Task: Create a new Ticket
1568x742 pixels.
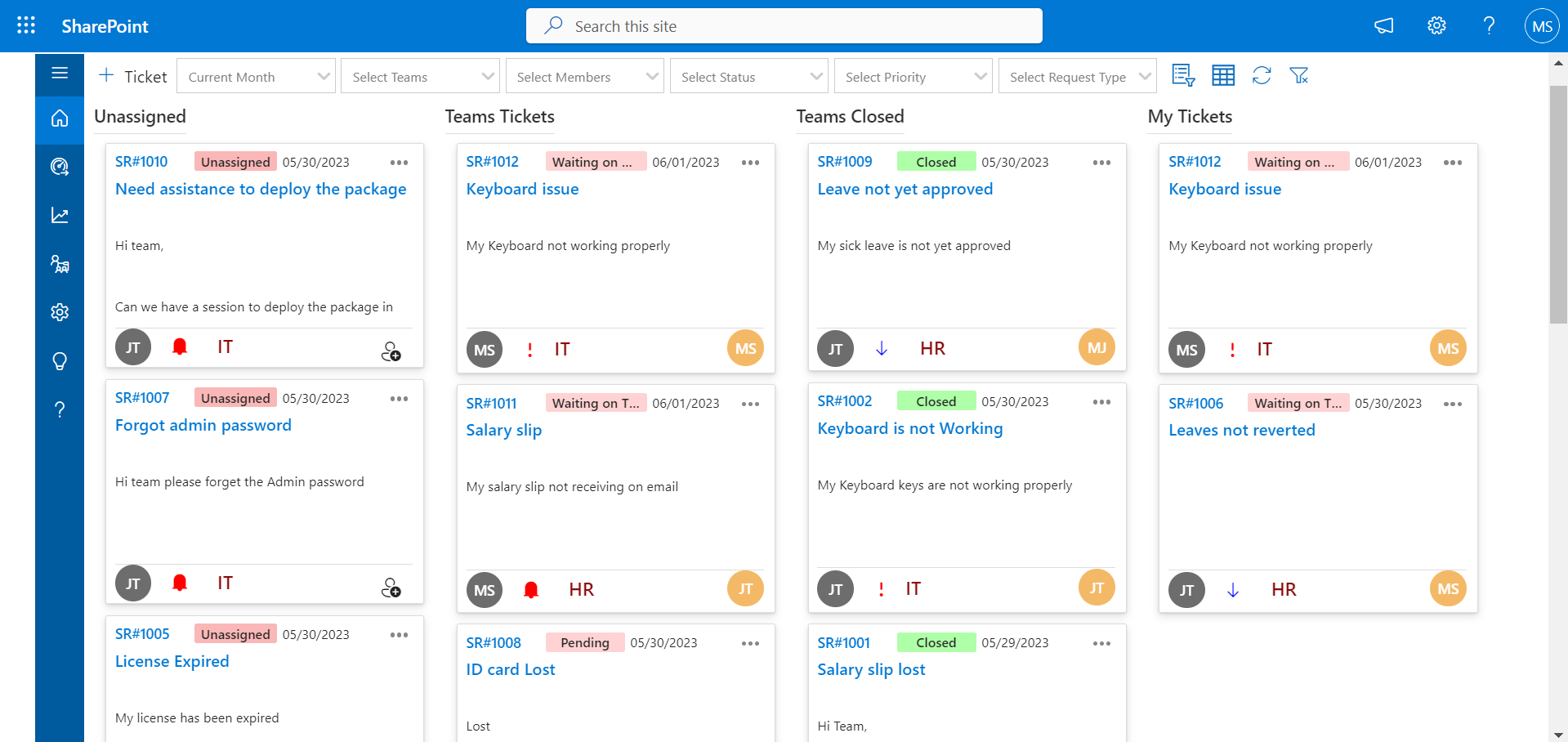Action: point(132,76)
